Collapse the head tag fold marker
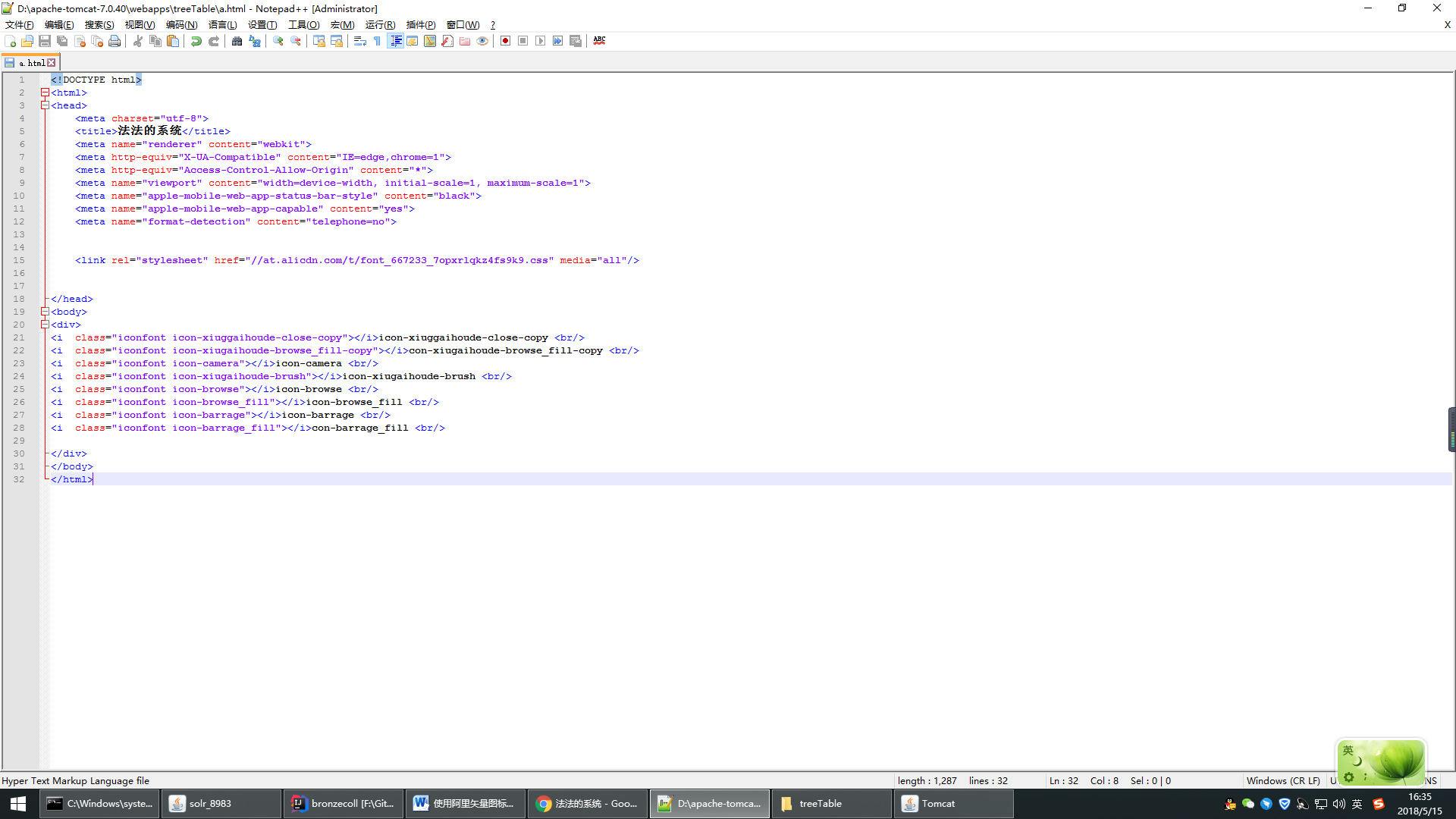The image size is (1456, 819). [45, 105]
